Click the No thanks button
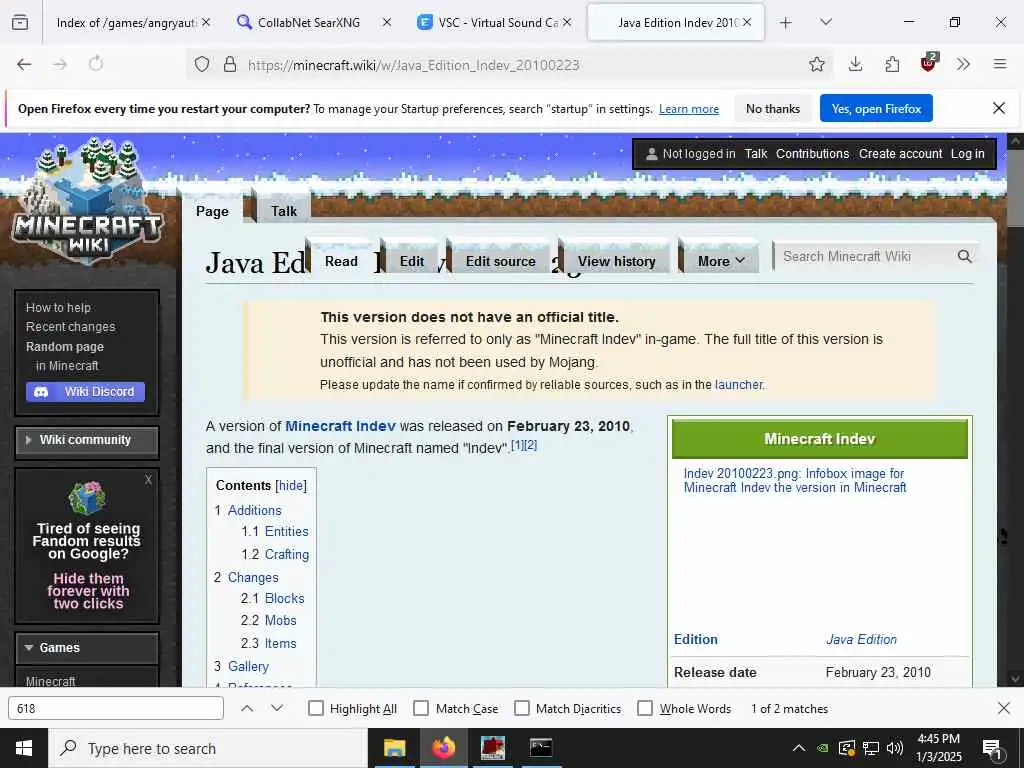This screenshot has width=1024, height=768. coord(773,108)
